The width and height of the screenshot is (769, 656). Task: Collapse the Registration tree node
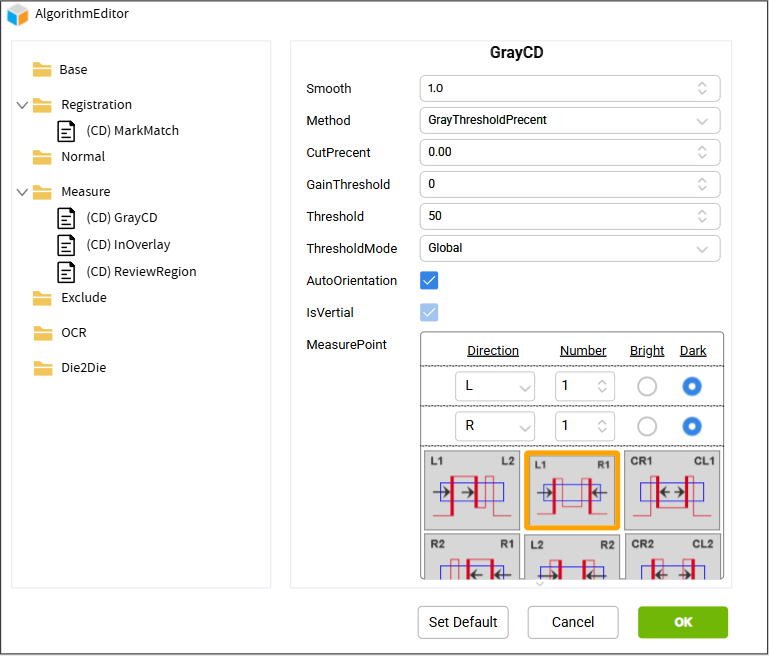point(23,105)
